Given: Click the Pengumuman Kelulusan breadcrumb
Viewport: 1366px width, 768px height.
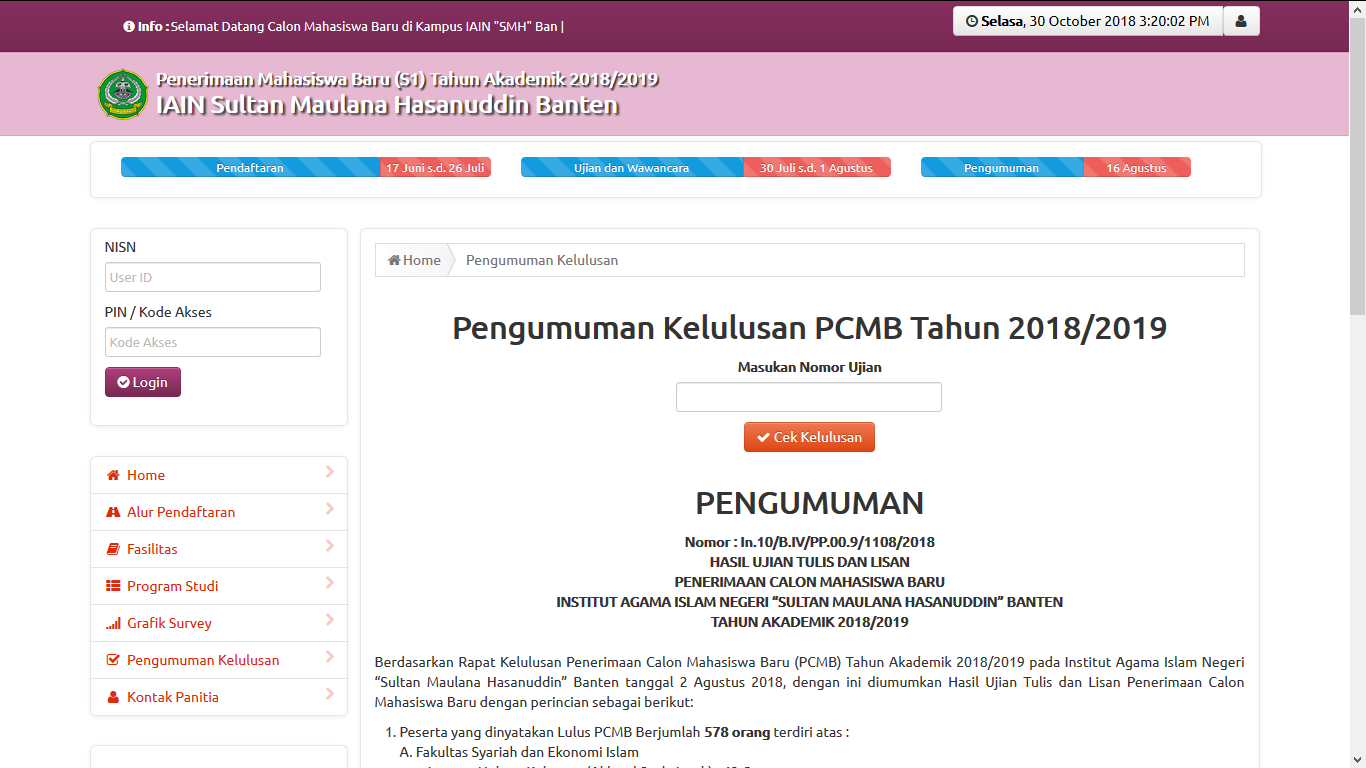Looking at the screenshot, I should (x=542, y=260).
